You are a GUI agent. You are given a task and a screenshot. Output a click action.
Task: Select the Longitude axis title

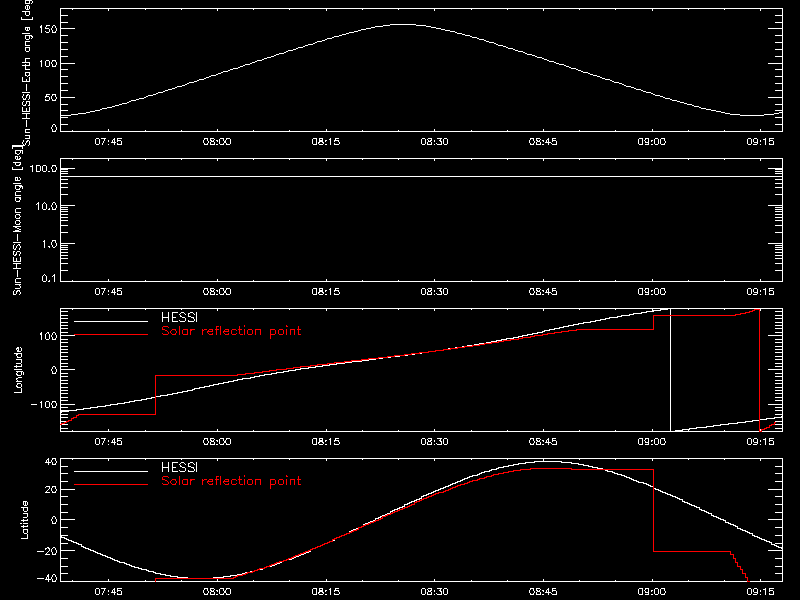click(18, 370)
